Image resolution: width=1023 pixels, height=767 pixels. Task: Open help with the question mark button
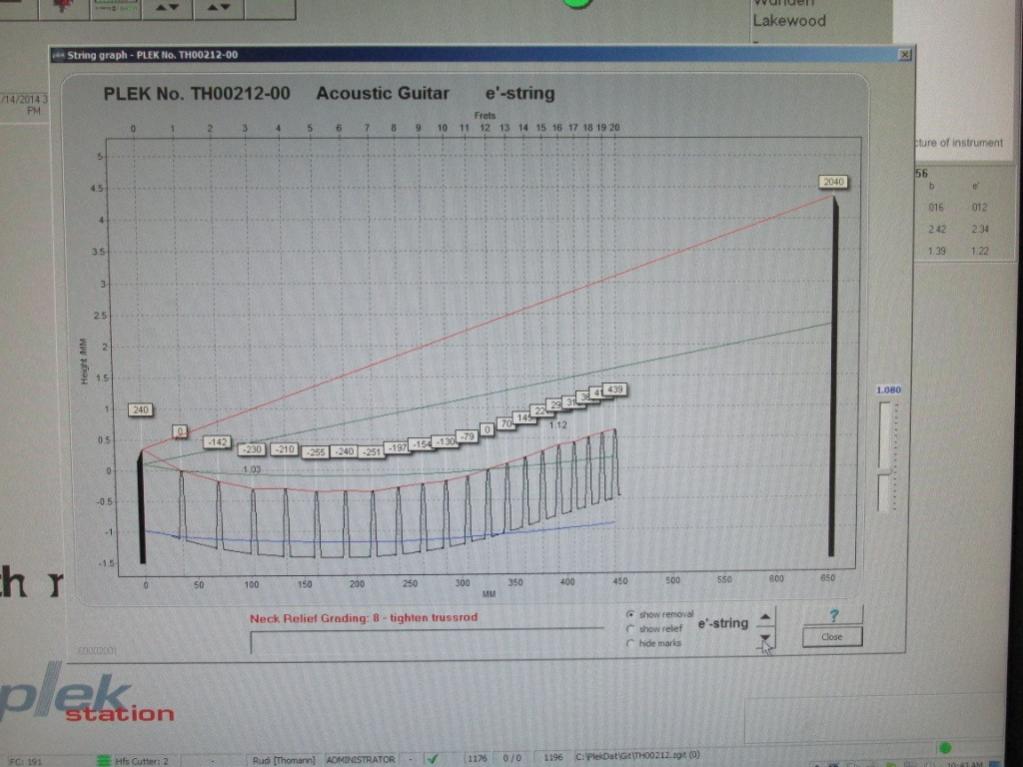point(833,614)
